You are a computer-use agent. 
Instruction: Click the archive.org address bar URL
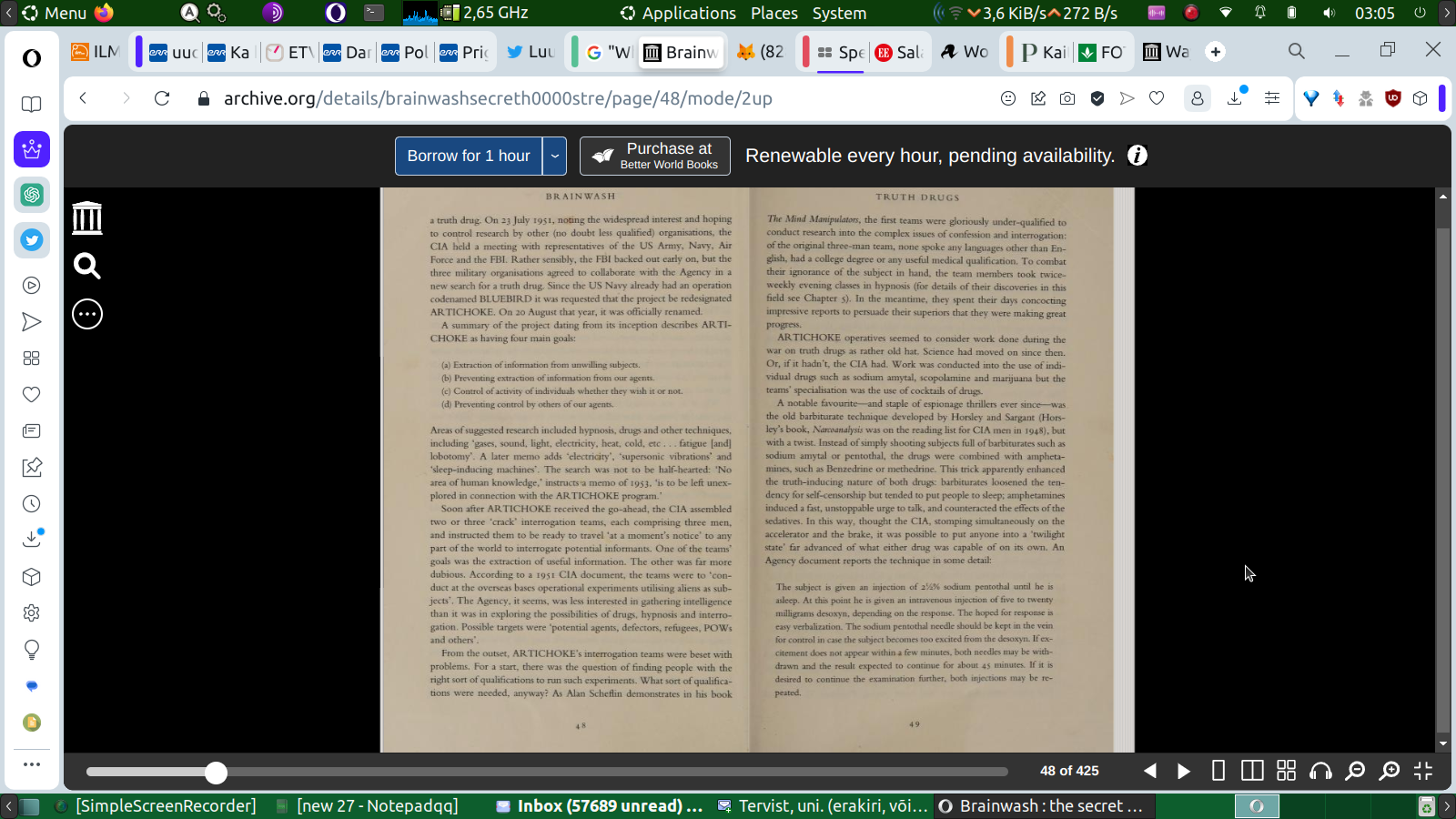pyautogui.click(x=498, y=98)
